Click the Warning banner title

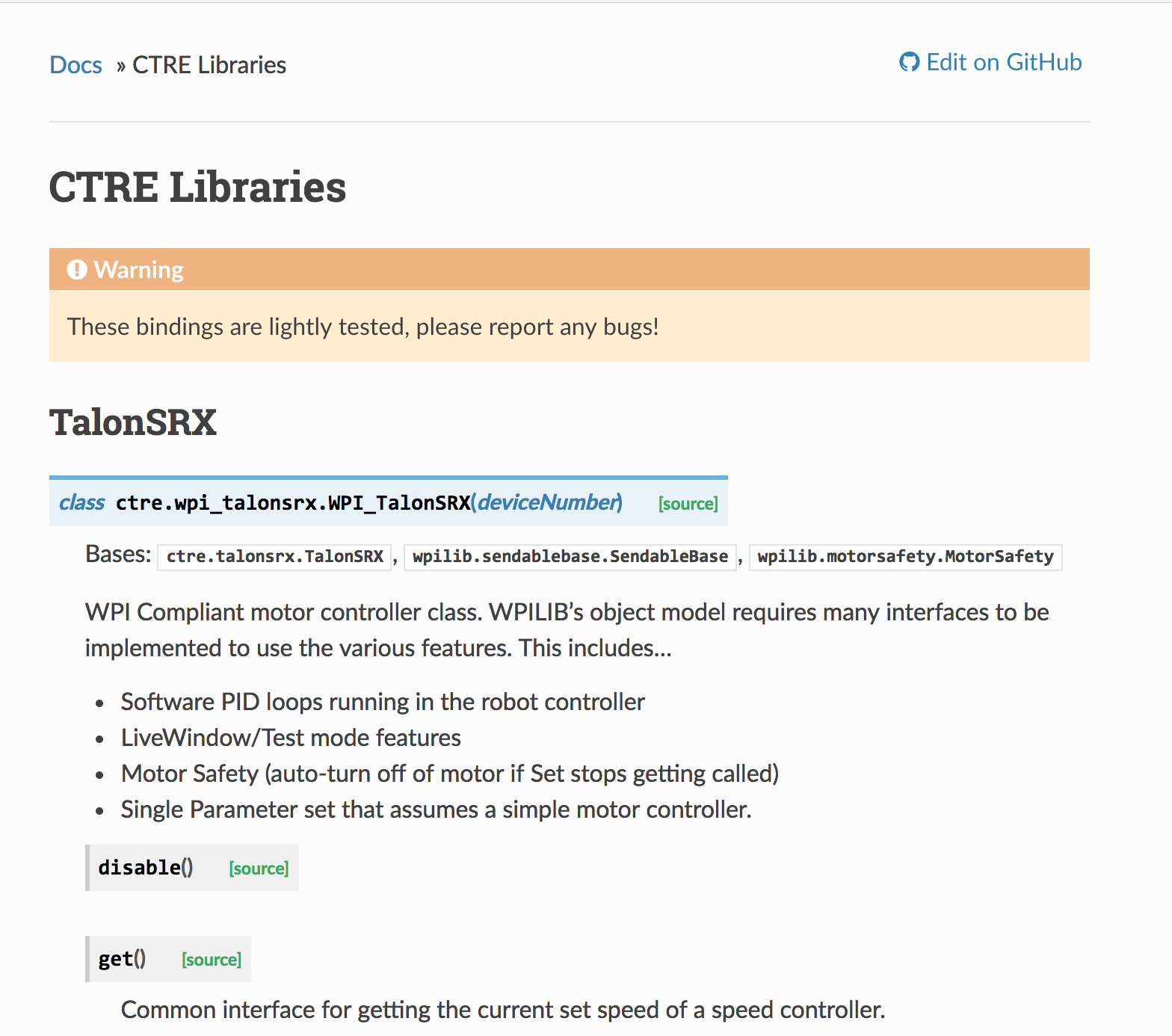(x=139, y=270)
